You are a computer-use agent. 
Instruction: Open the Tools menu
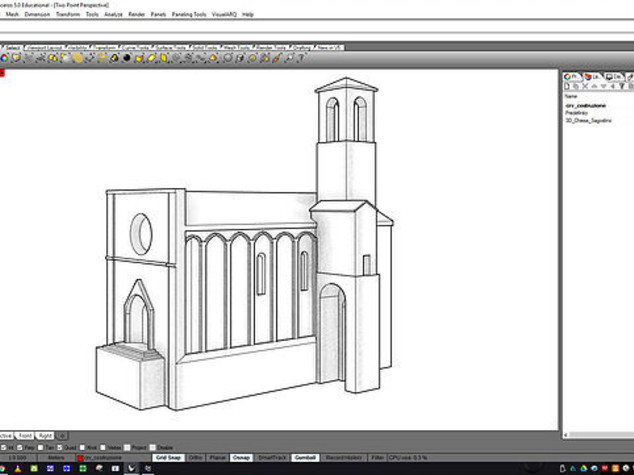[92, 14]
